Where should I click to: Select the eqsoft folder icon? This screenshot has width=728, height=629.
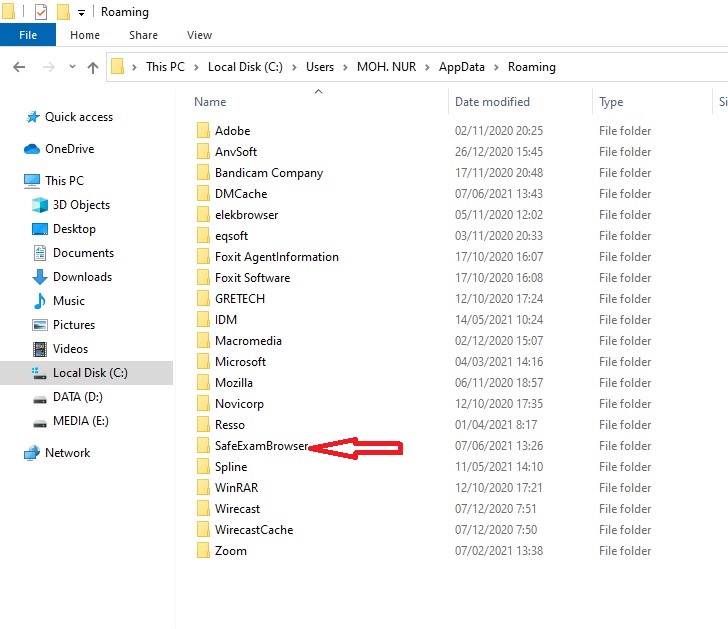(203, 235)
